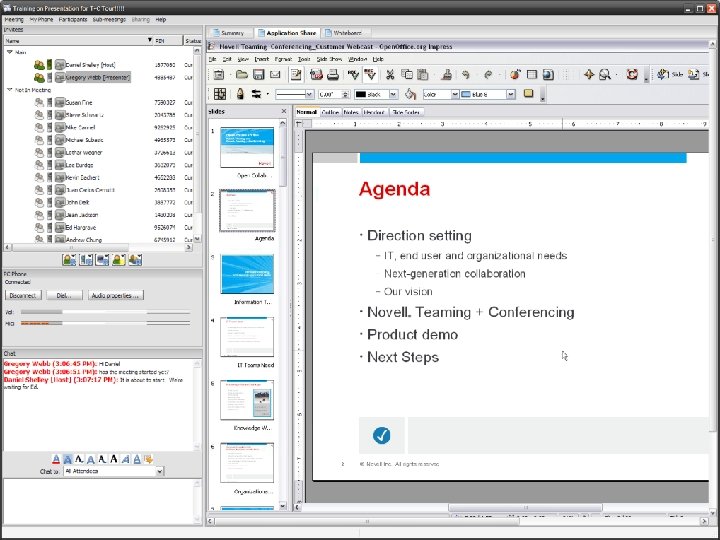Open the My Phone menu
The image size is (720, 540).
[41, 20]
